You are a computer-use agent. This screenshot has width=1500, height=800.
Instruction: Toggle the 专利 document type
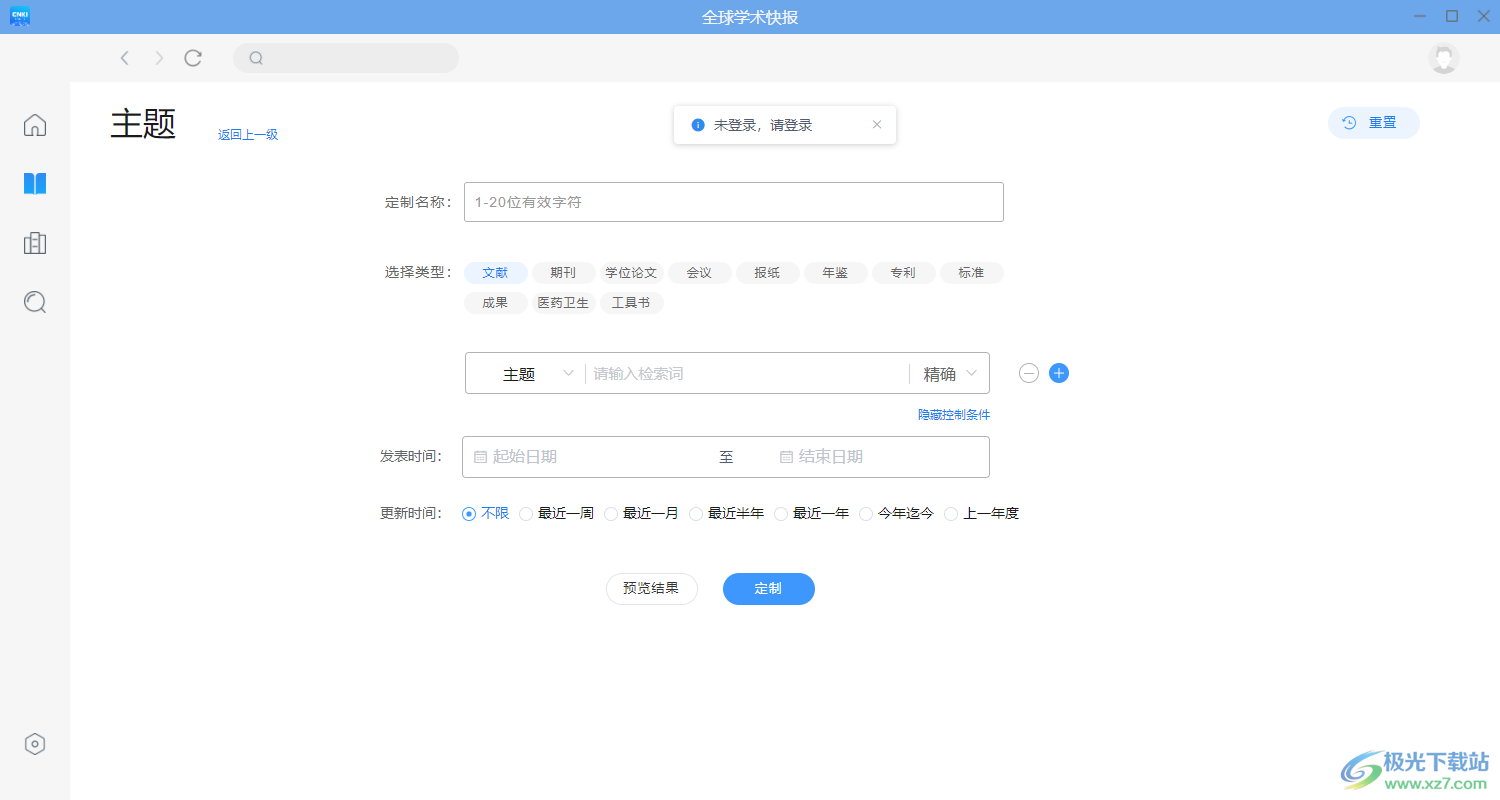click(x=903, y=272)
